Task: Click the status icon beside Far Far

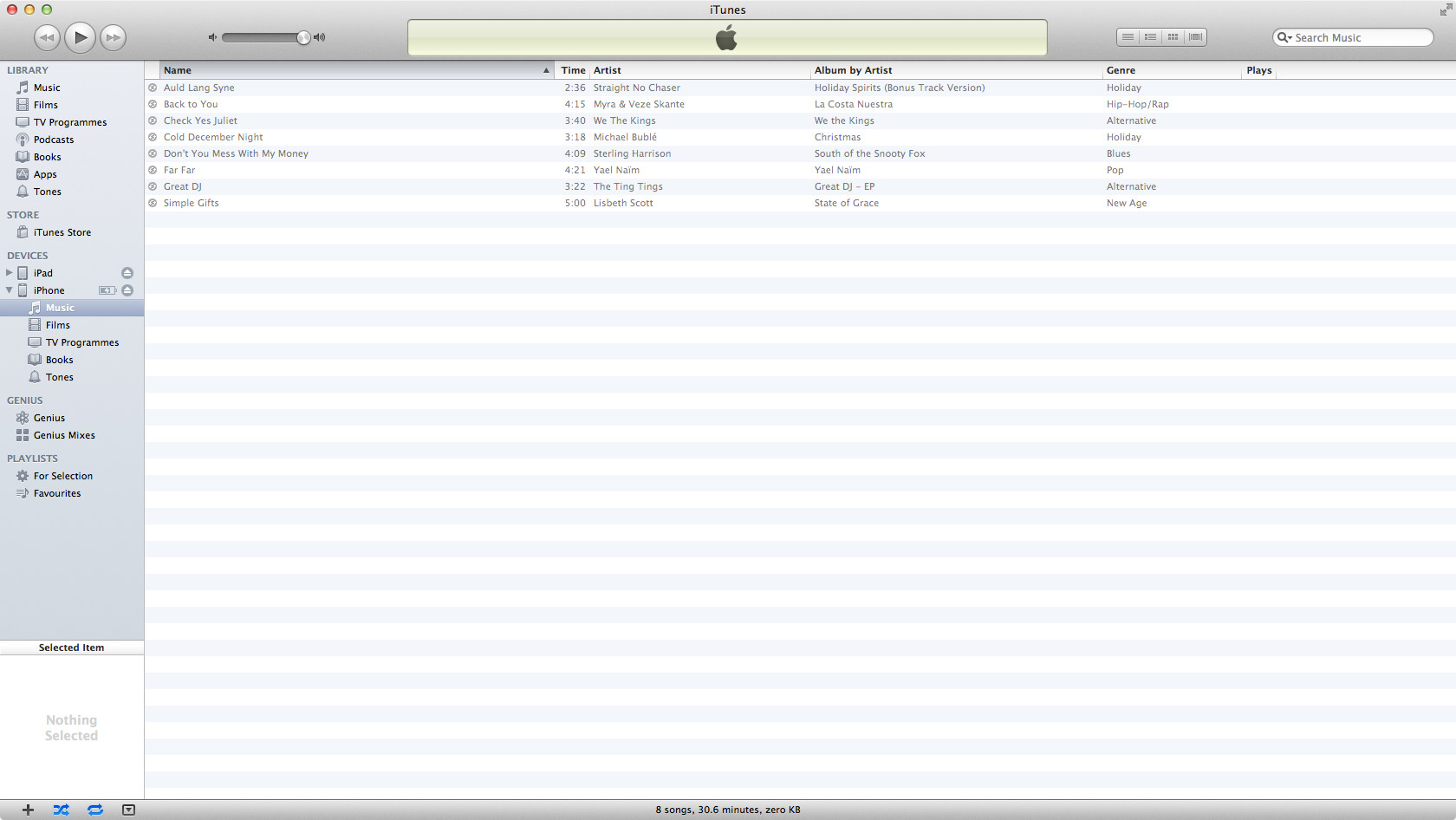Action: pyautogui.click(x=153, y=170)
